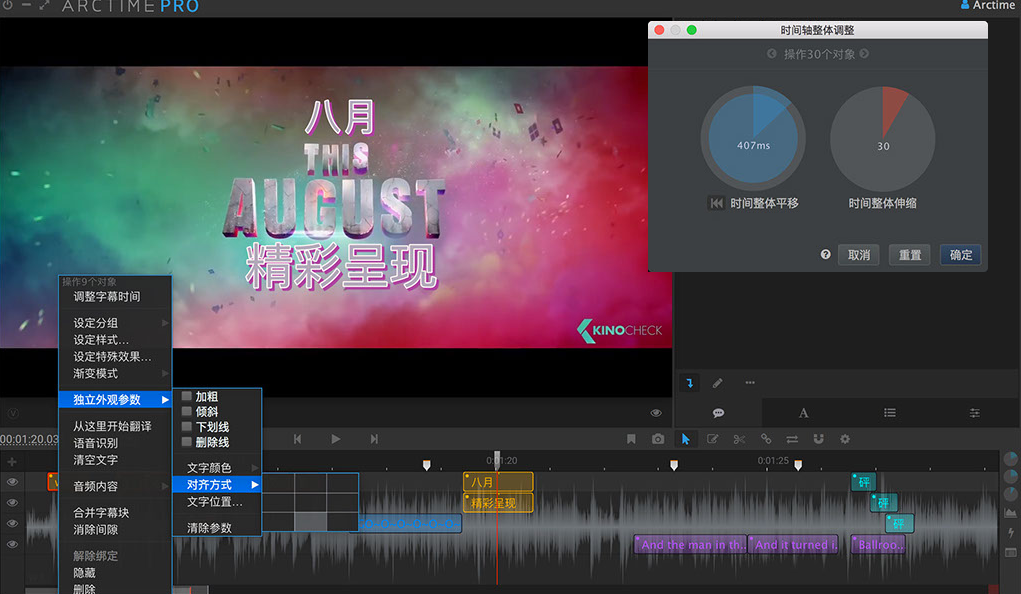
Task: Click the 407ms time shift dial
Action: [753, 138]
